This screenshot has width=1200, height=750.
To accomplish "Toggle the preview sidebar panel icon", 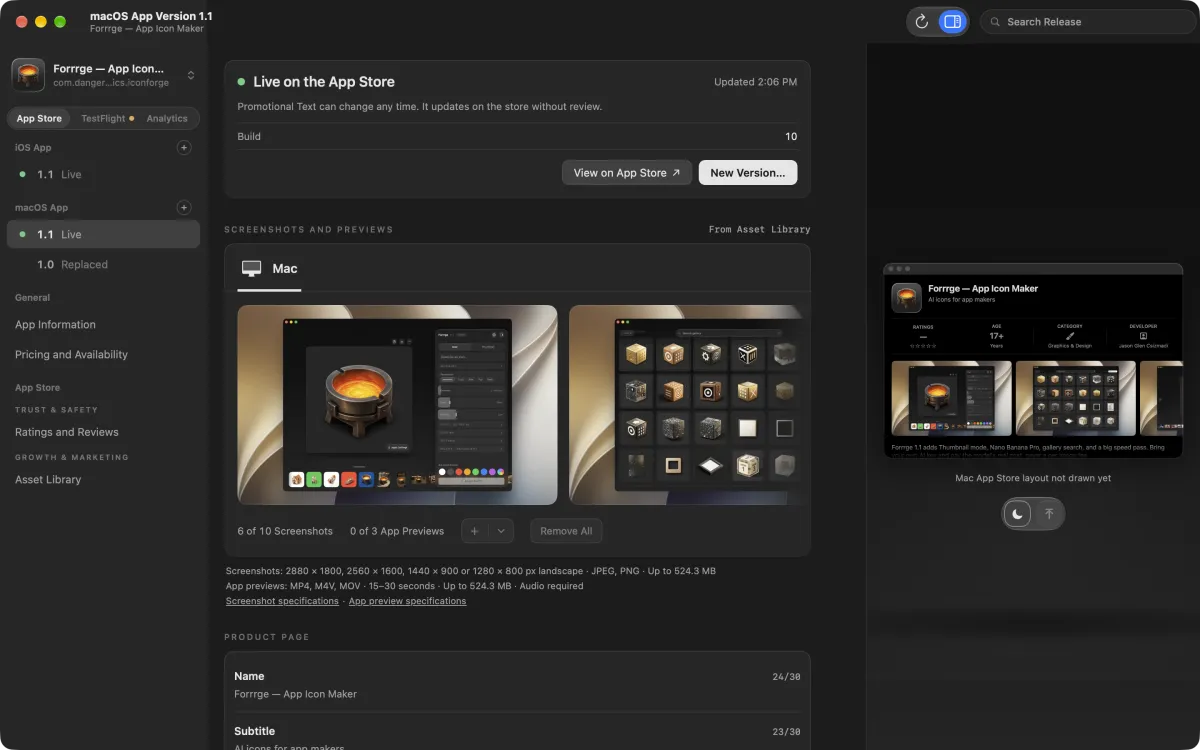I will (x=952, y=21).
